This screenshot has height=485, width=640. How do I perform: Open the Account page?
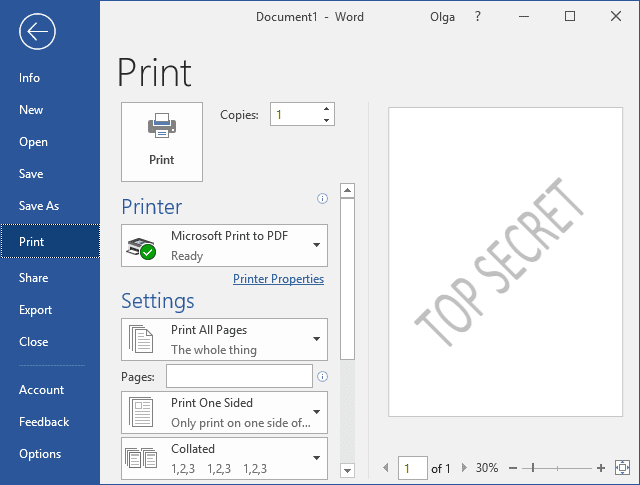50,390
